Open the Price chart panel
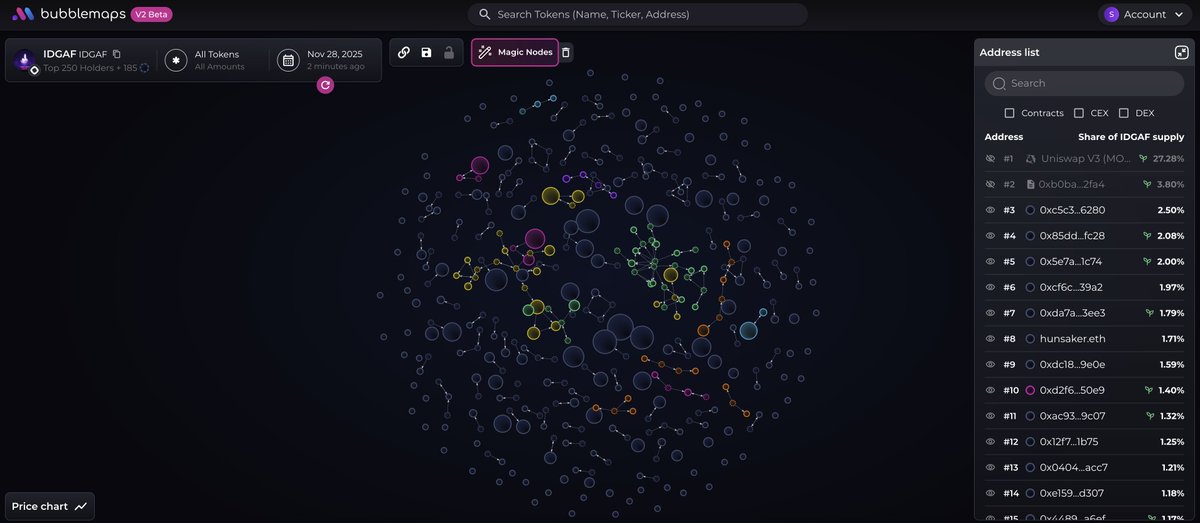Screen dimensions: 1200x523 (50, 507)
